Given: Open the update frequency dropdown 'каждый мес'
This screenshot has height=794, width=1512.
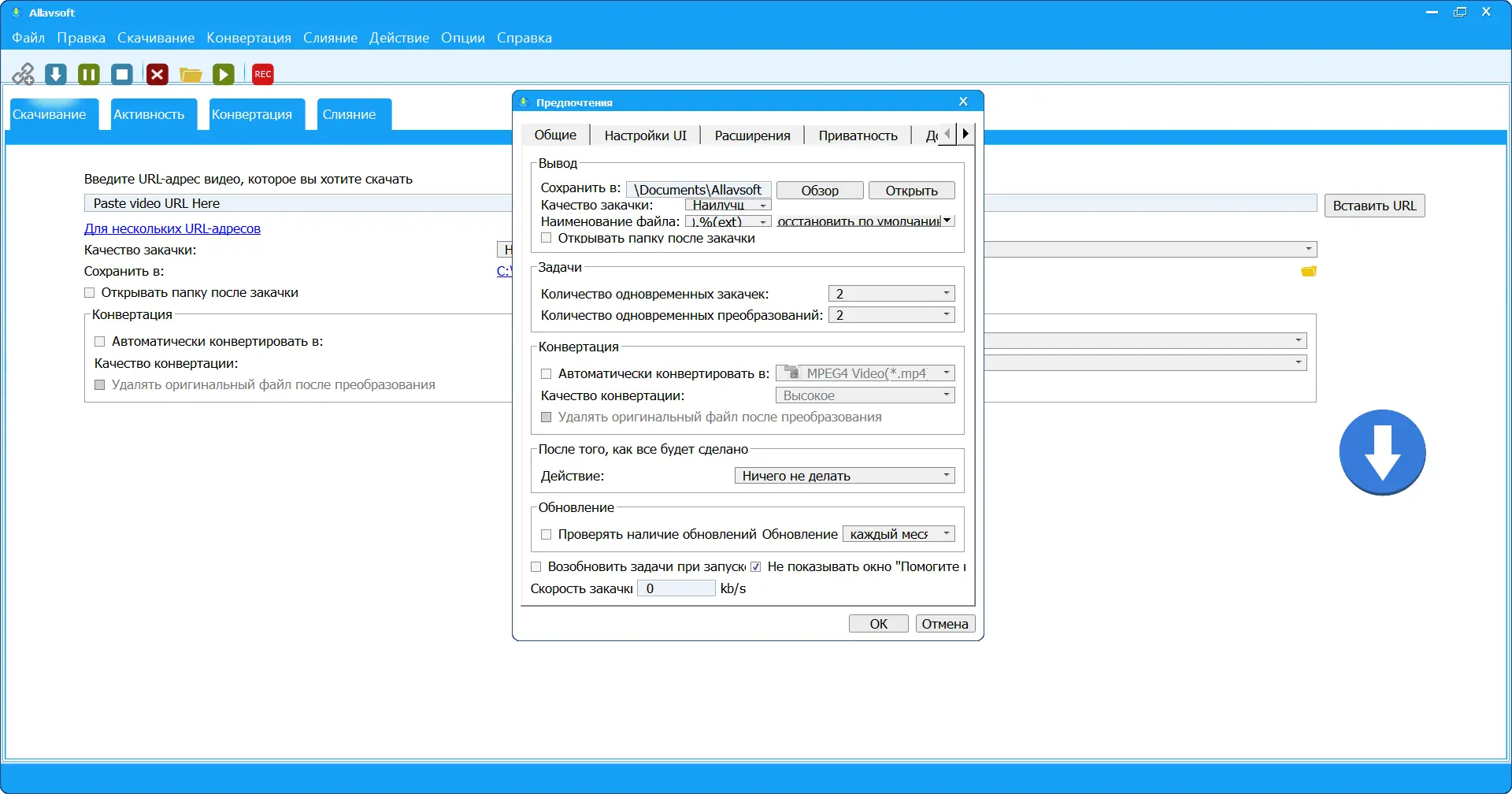Looking at the screenshot, I should pos(899,534).
